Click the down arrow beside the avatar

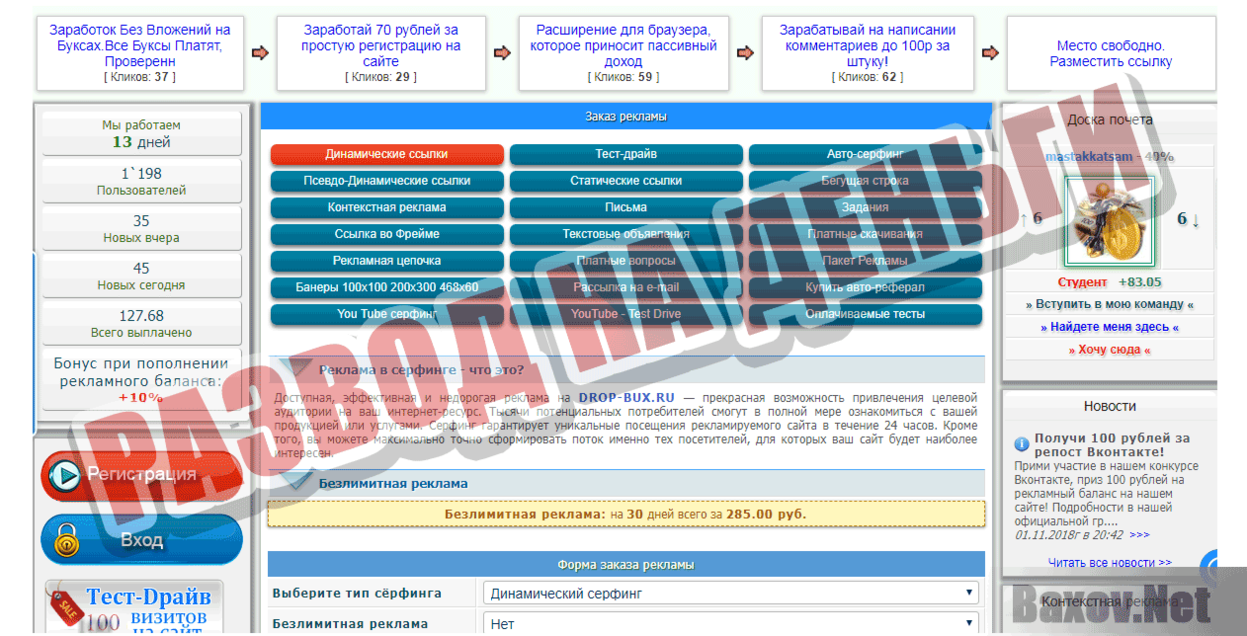click(1196, 220)
